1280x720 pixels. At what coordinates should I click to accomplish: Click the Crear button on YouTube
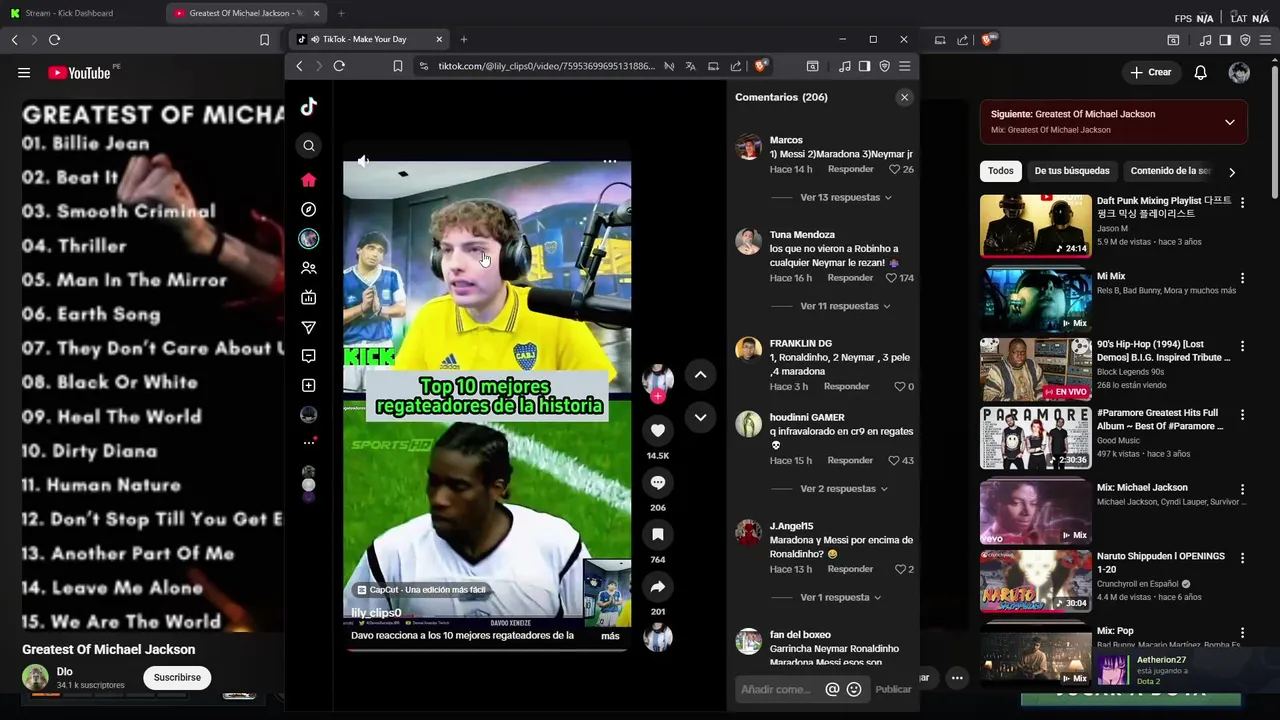[x=1151, y=72]
